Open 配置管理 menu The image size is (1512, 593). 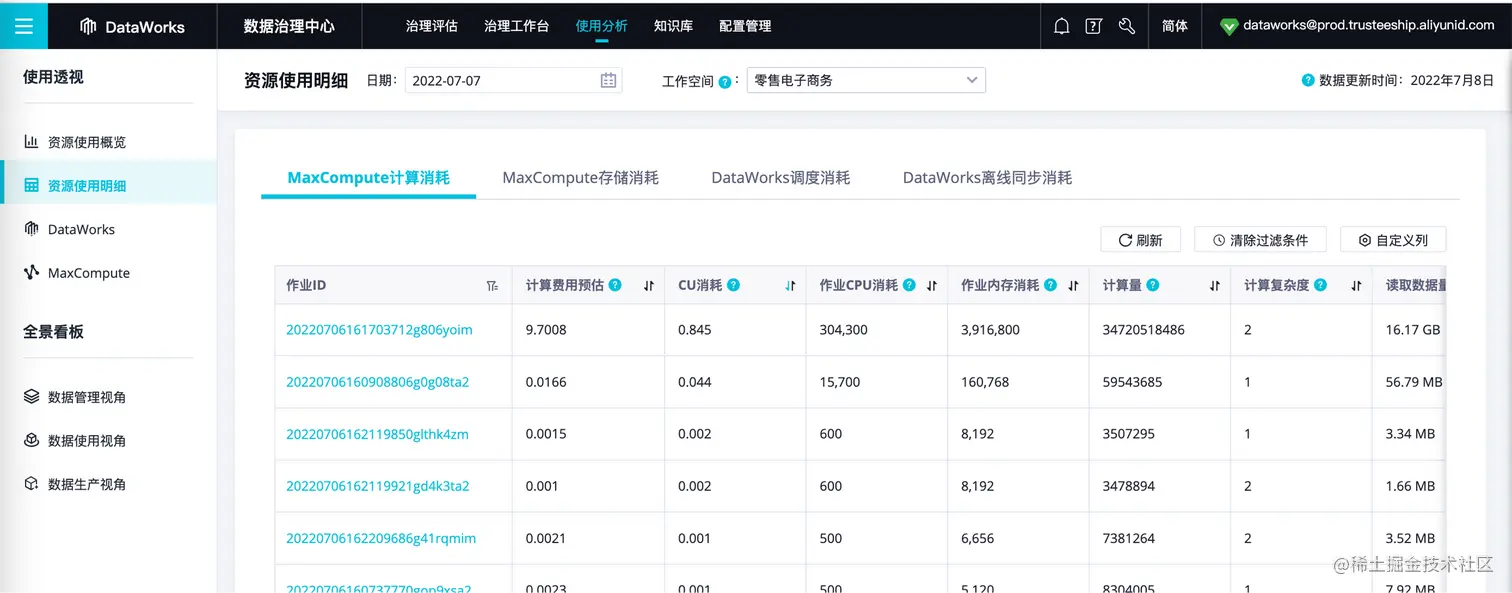click(745, 26)
